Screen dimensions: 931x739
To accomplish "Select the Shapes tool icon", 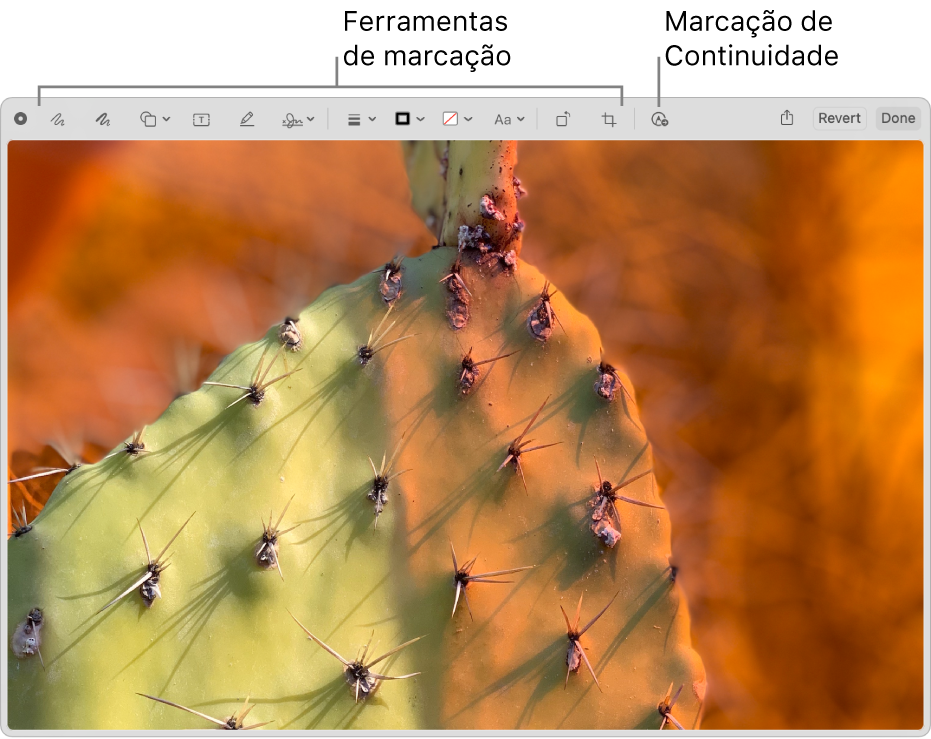I will [148, 119].
